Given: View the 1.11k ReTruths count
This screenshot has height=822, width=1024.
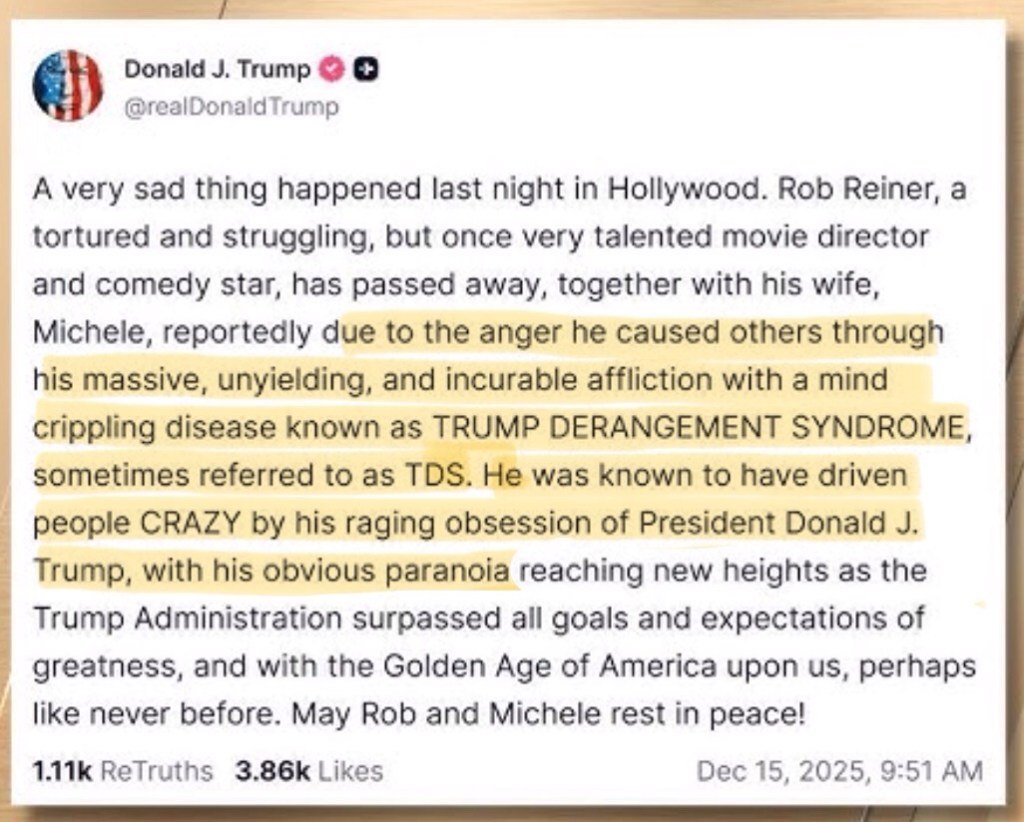Looking at the screenshot, I should [122, 771].
